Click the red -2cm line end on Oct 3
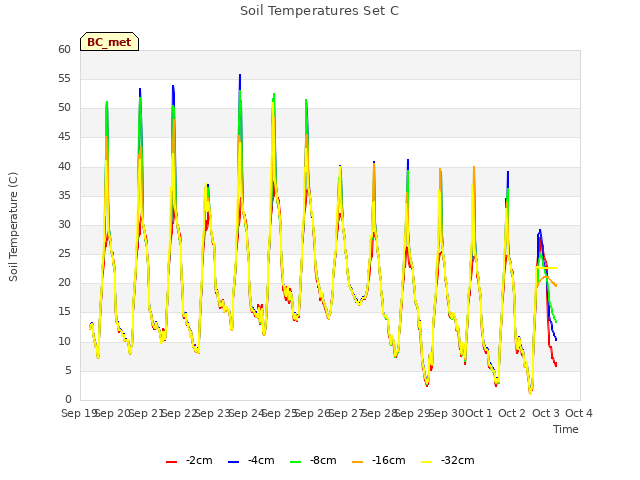 556,365
